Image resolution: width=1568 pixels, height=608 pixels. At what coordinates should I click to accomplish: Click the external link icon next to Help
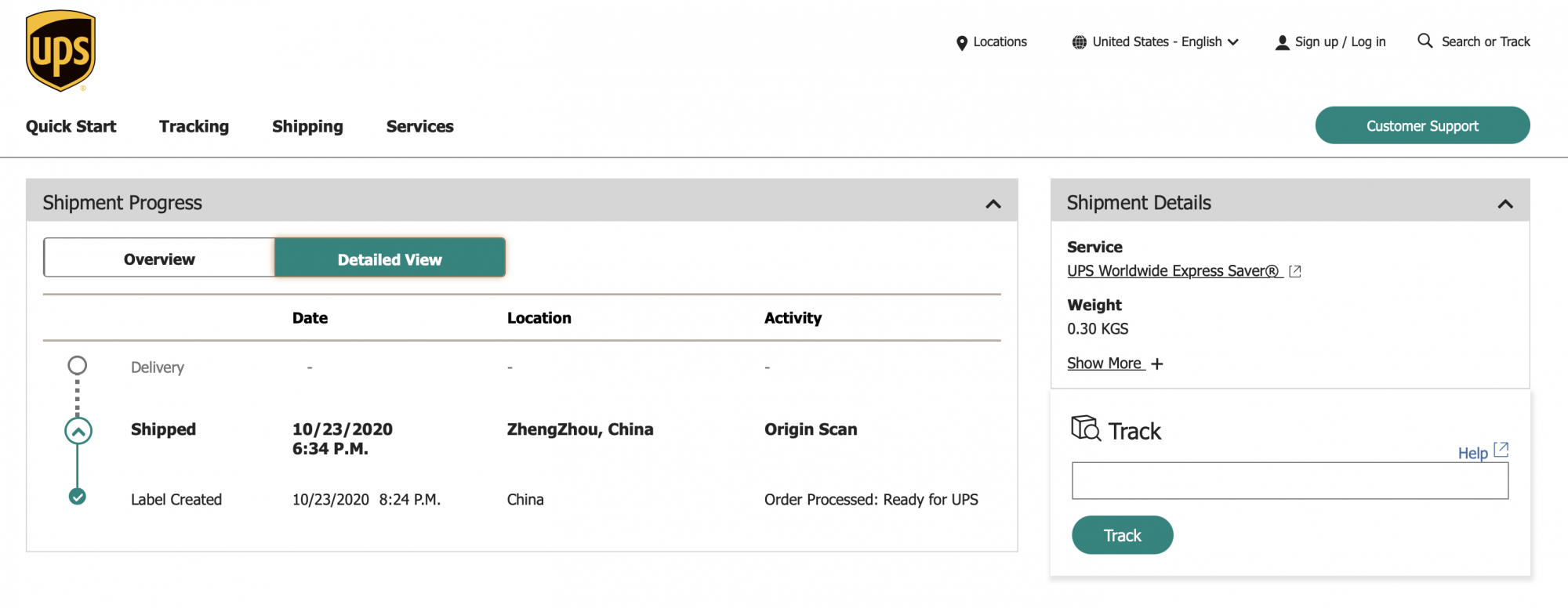coord(1501,450)
